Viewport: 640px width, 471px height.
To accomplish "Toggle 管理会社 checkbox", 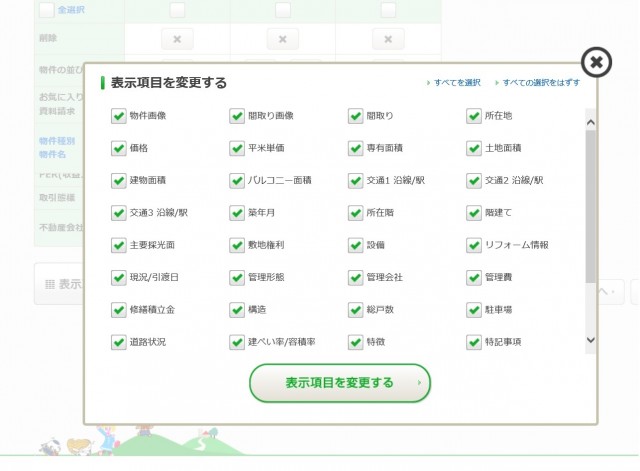I will tap(356, 278).
